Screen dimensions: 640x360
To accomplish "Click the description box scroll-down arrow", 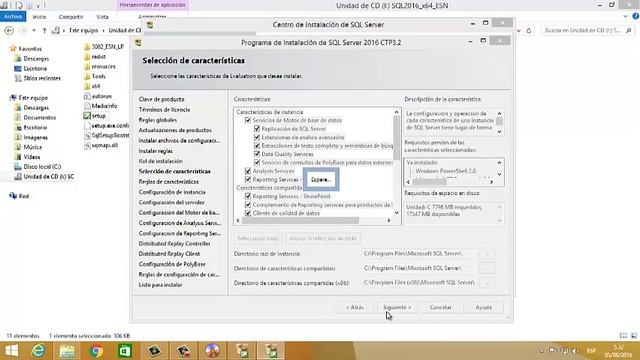I will pos(499,132).
